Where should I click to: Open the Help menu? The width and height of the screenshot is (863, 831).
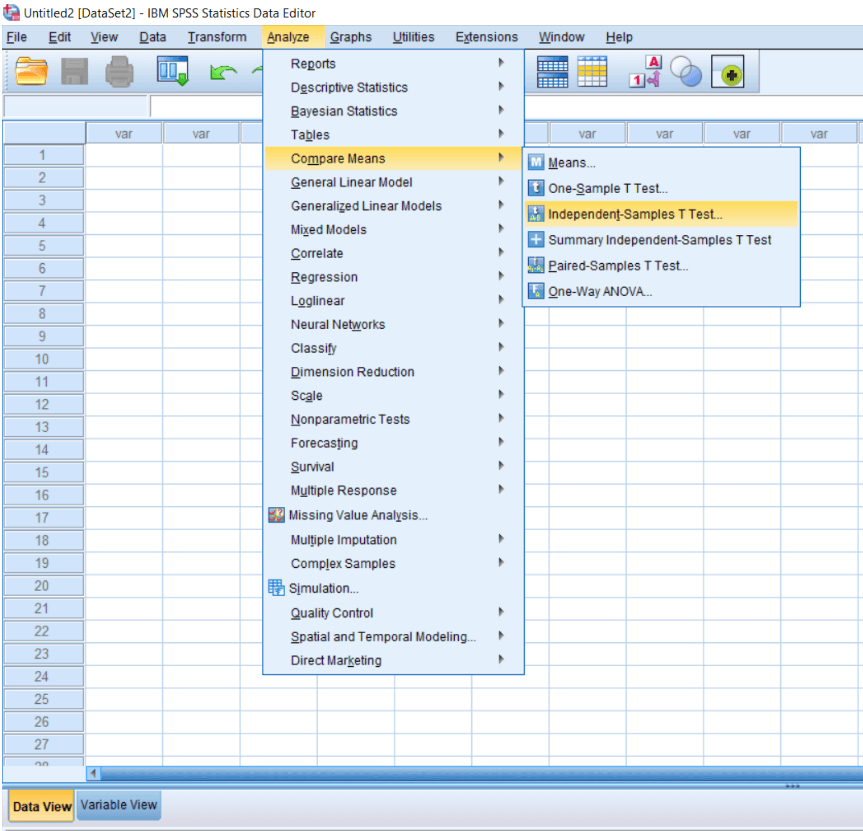[x=619, y=37]
